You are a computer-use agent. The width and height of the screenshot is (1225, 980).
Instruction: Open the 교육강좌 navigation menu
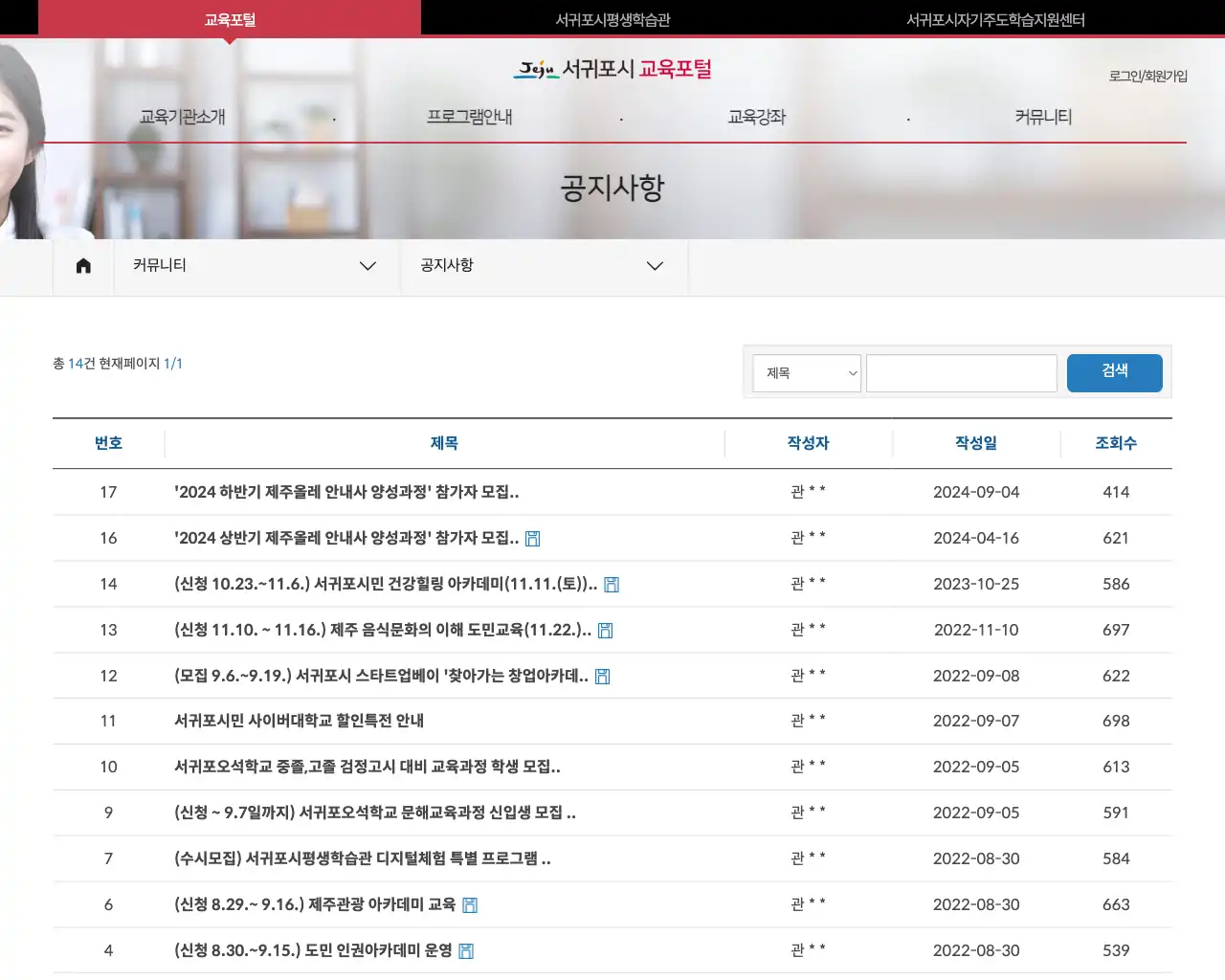pos(756,117)
